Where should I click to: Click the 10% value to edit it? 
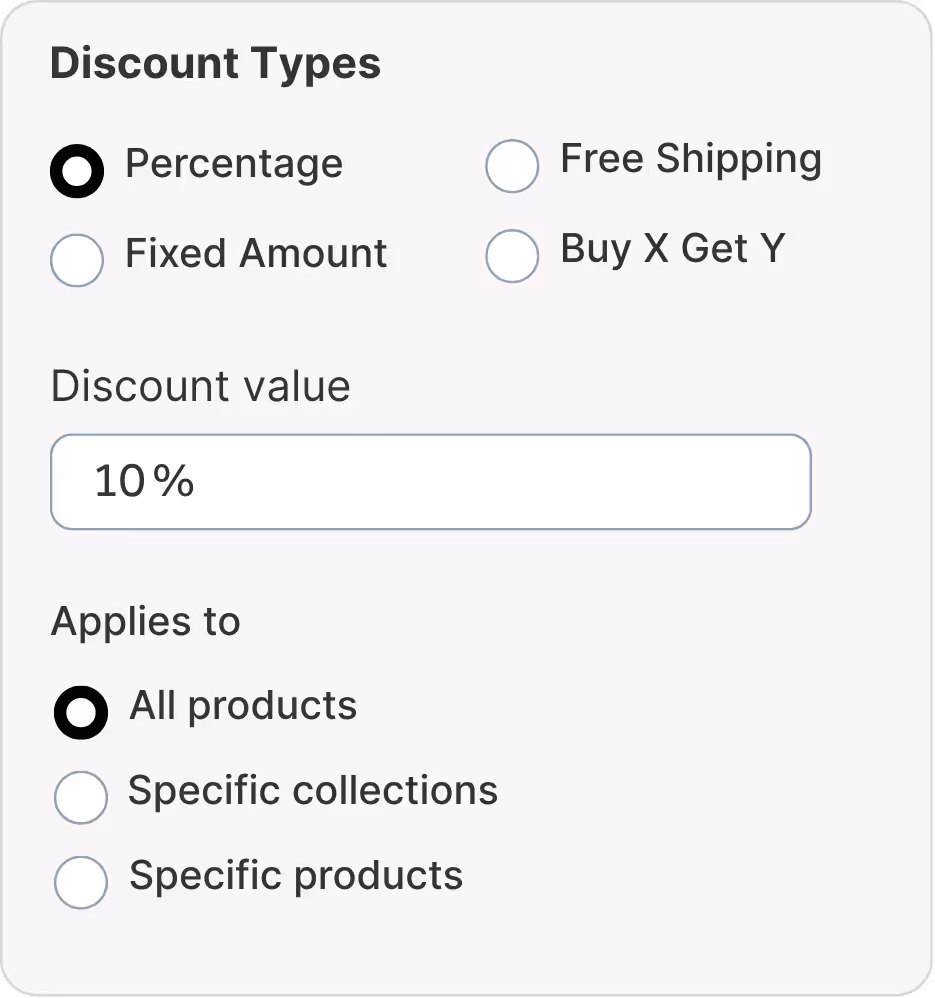142,481
